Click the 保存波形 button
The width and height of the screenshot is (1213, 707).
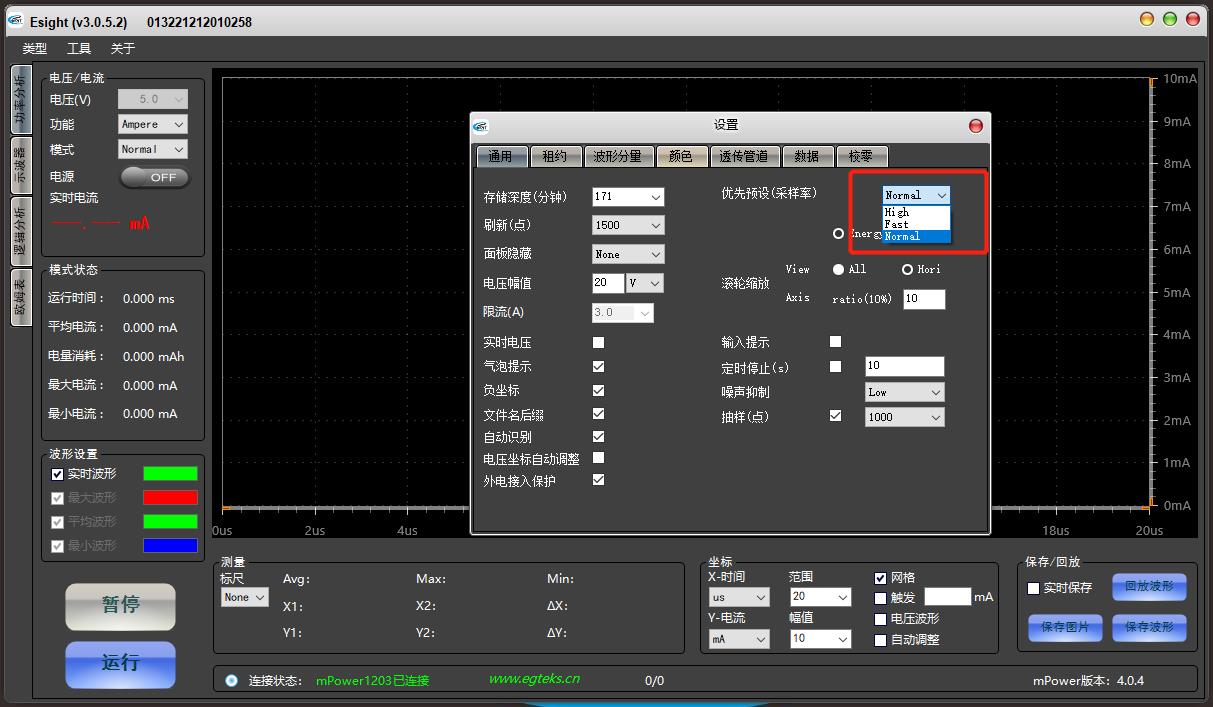(1149, 627)
